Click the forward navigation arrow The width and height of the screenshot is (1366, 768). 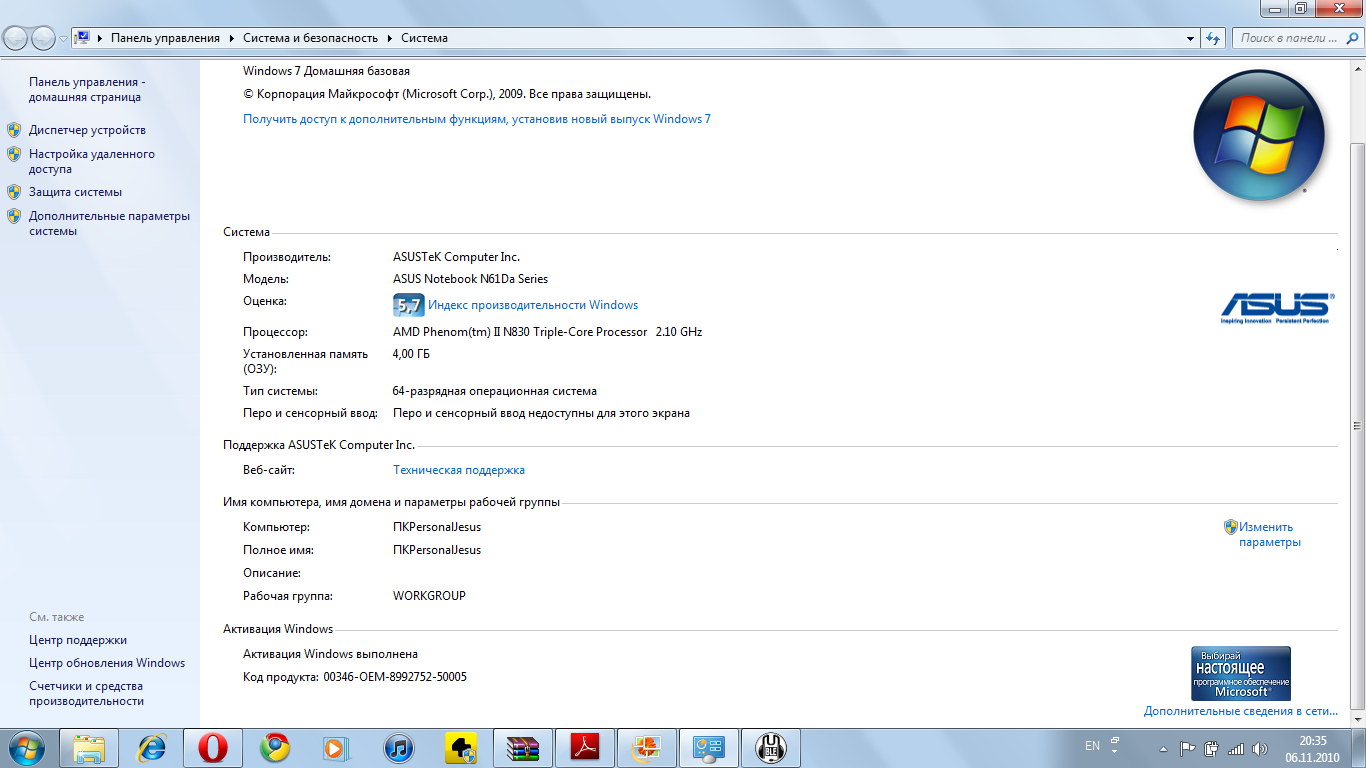pos(44,38)
